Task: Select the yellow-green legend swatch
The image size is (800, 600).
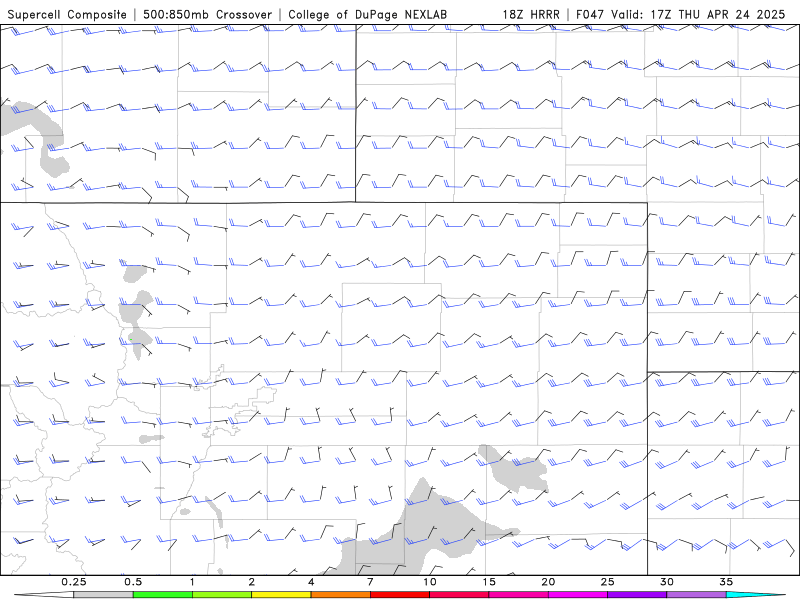Action: pyautogui.click(x=222, y=595)
